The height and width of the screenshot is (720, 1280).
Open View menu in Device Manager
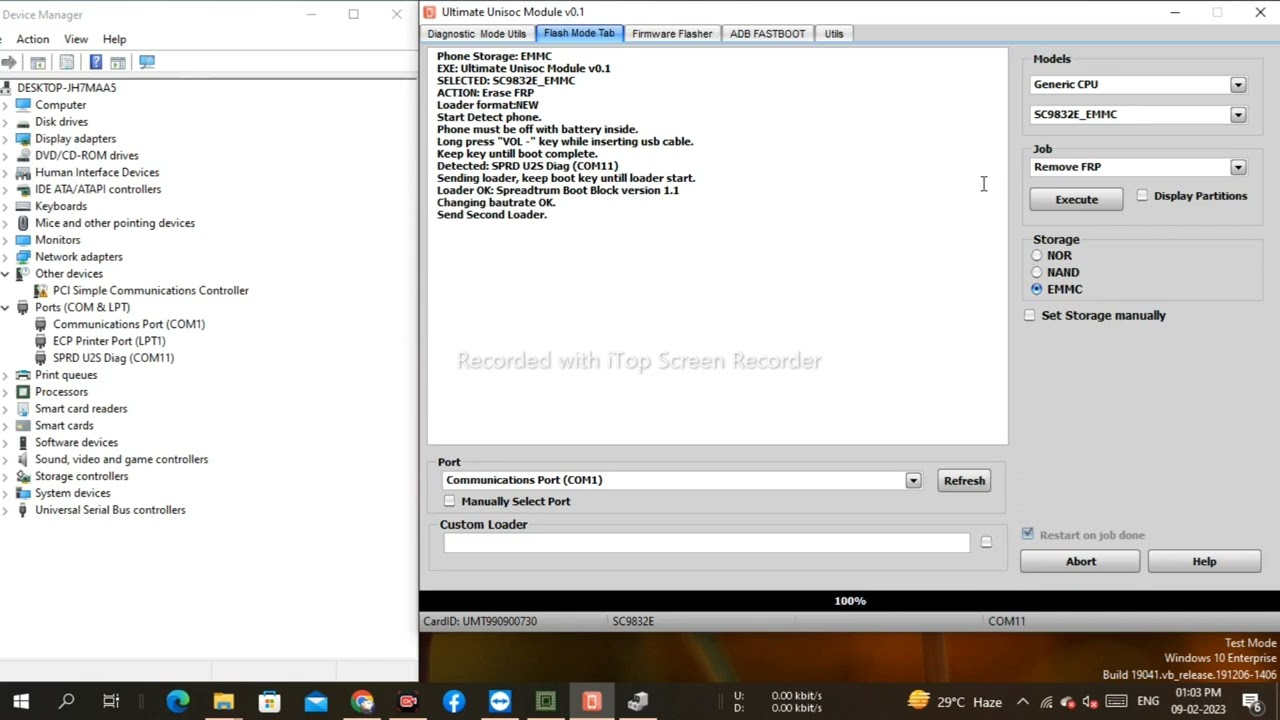click(x=76, y=39)
